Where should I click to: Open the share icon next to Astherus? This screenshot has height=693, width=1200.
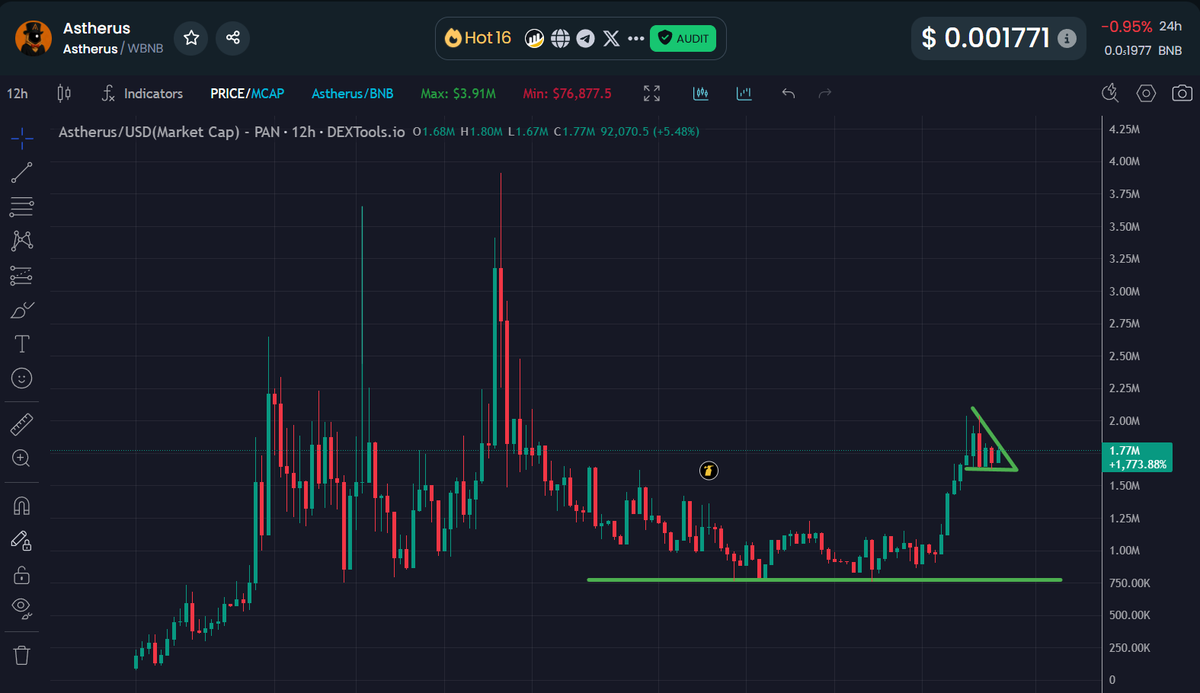(x=233, y=38)
